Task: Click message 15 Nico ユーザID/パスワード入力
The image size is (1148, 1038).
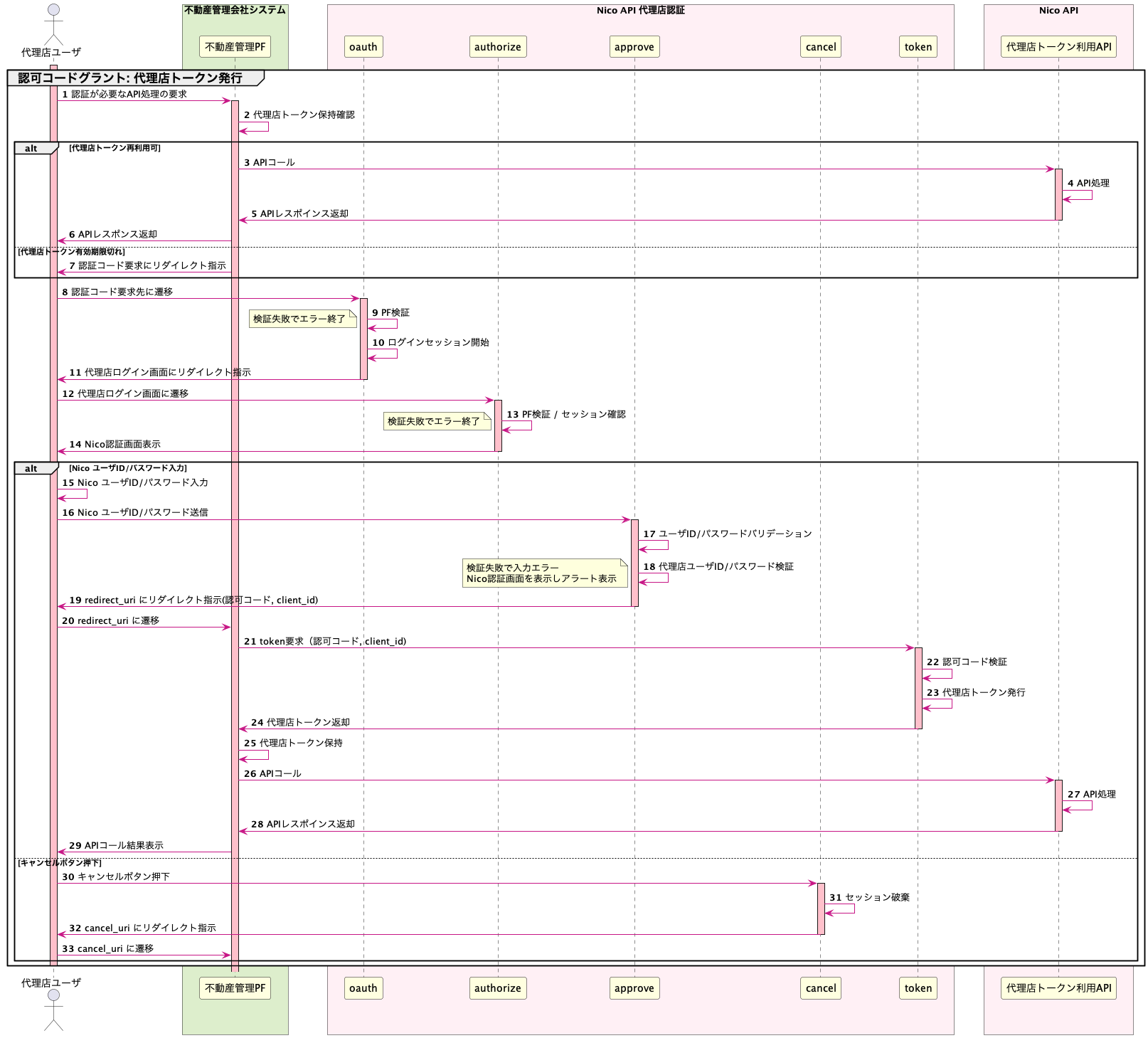Action: (135, 482)
